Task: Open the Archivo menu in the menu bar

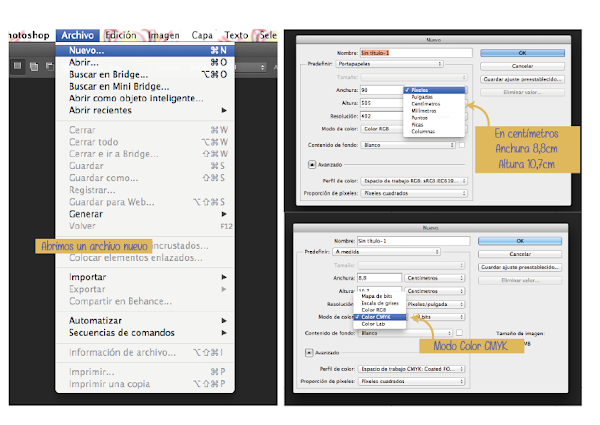Action: [78, 35]
